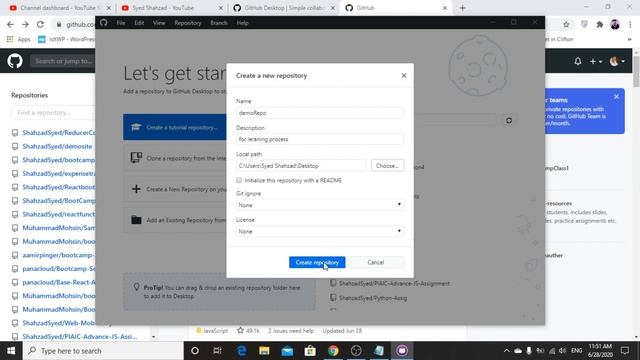
Task: Switch to Syed Shahzad YouTube tab
Action: [x=171, y=8]
